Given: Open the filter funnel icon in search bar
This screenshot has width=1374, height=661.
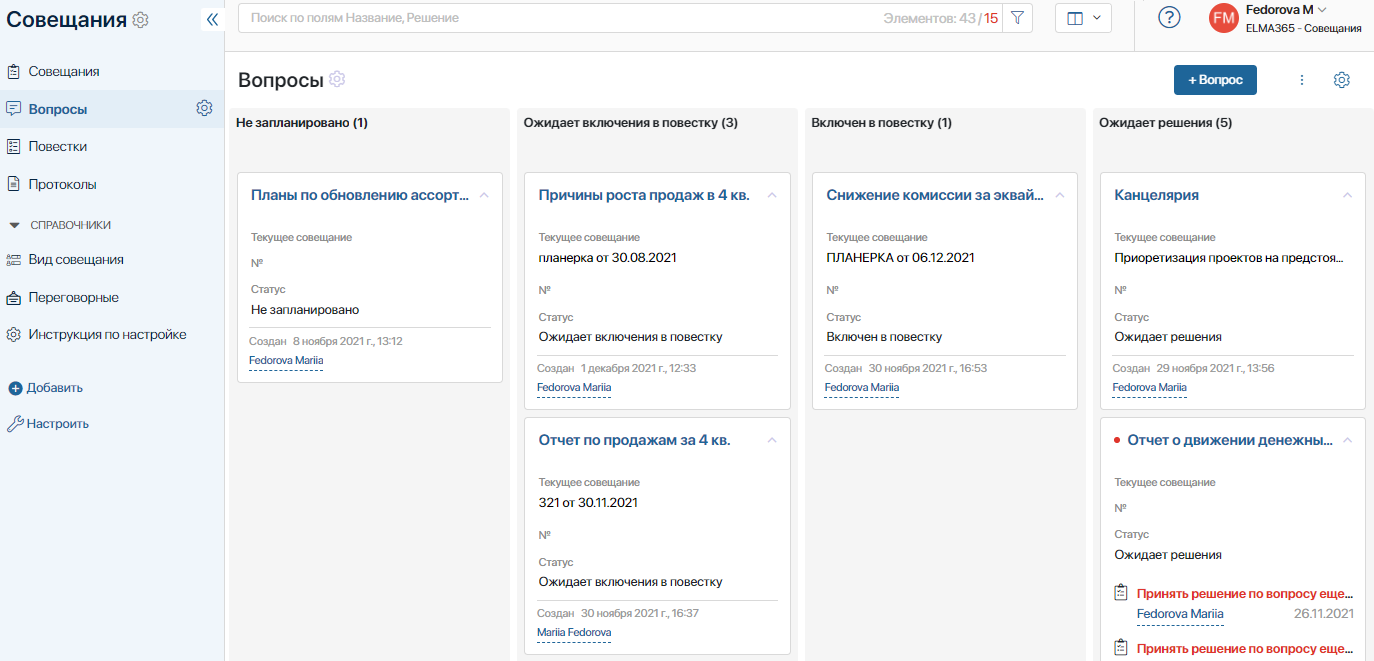Looking at the screenshot, I should (x=1017, y=18).
